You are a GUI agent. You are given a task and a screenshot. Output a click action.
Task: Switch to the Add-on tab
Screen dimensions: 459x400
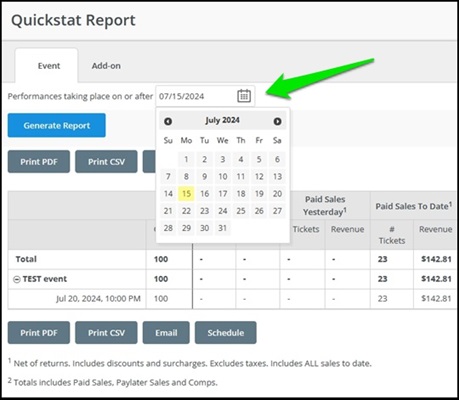coord(106,66)
